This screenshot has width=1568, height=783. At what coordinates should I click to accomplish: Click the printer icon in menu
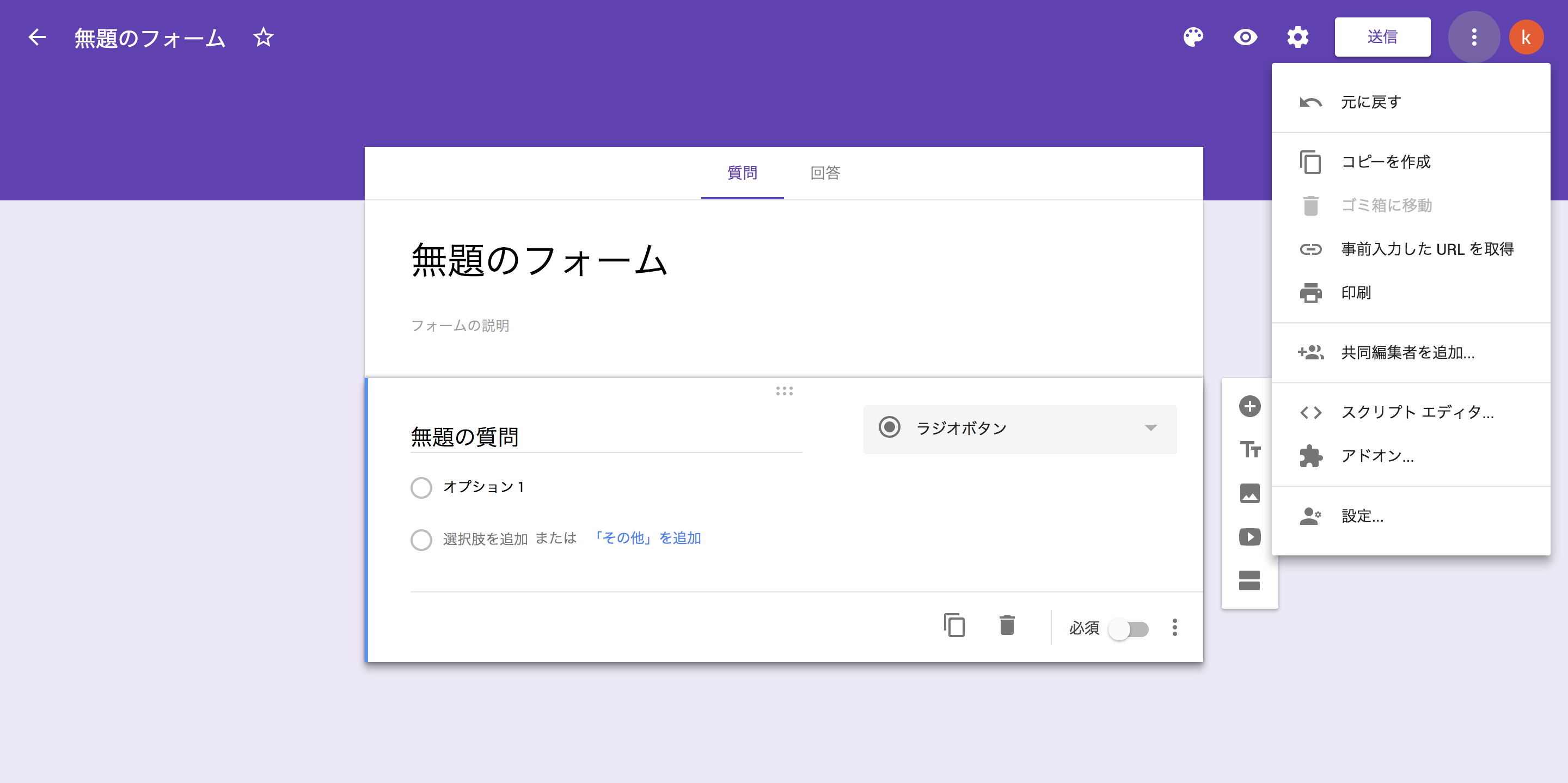1310,293
